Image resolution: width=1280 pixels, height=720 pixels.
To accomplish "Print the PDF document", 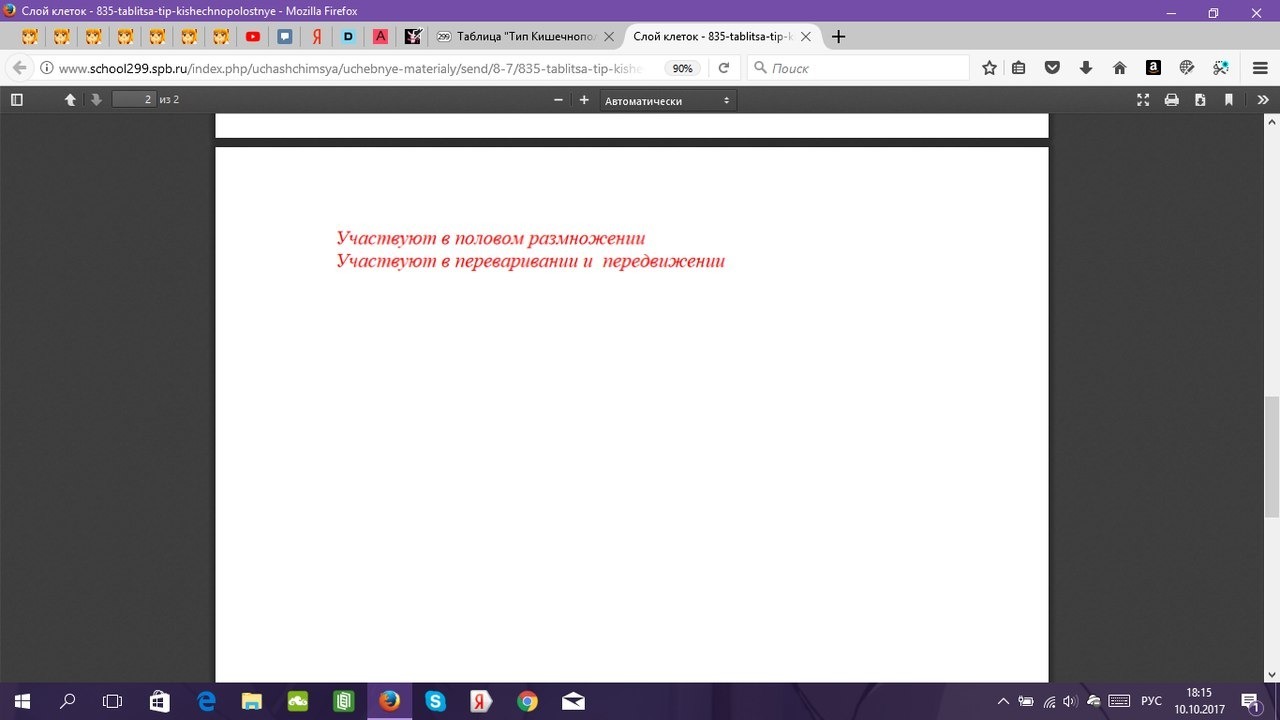I will click(x=1171, y=100).
